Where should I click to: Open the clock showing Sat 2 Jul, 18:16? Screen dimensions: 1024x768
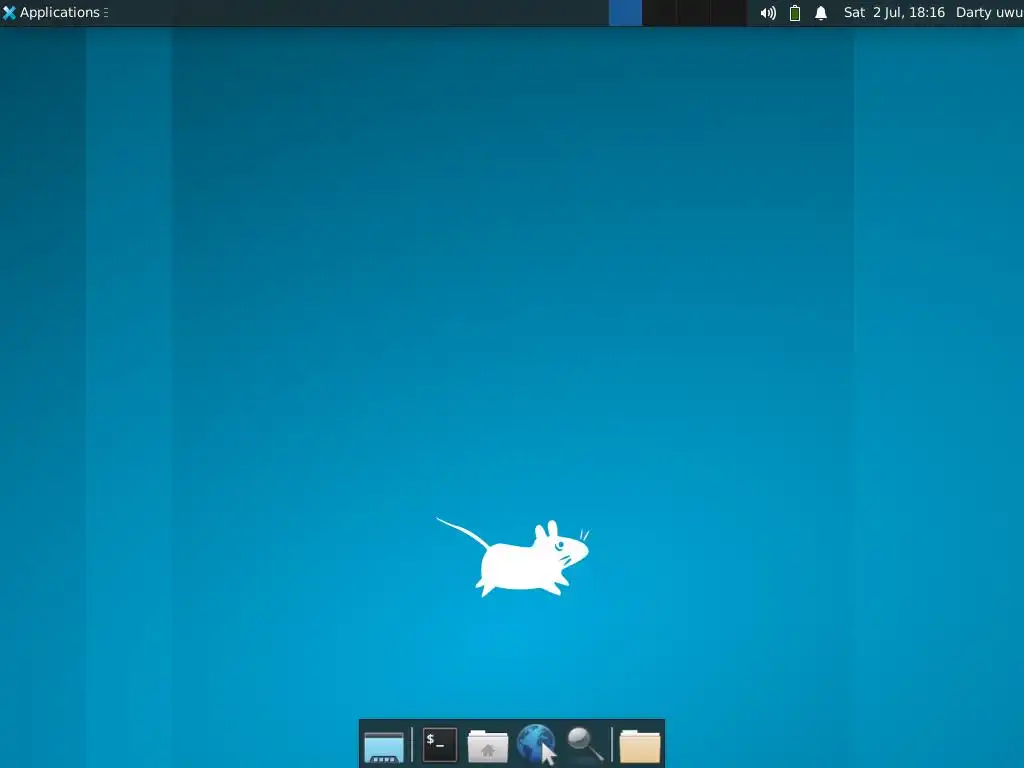(894, 12)
